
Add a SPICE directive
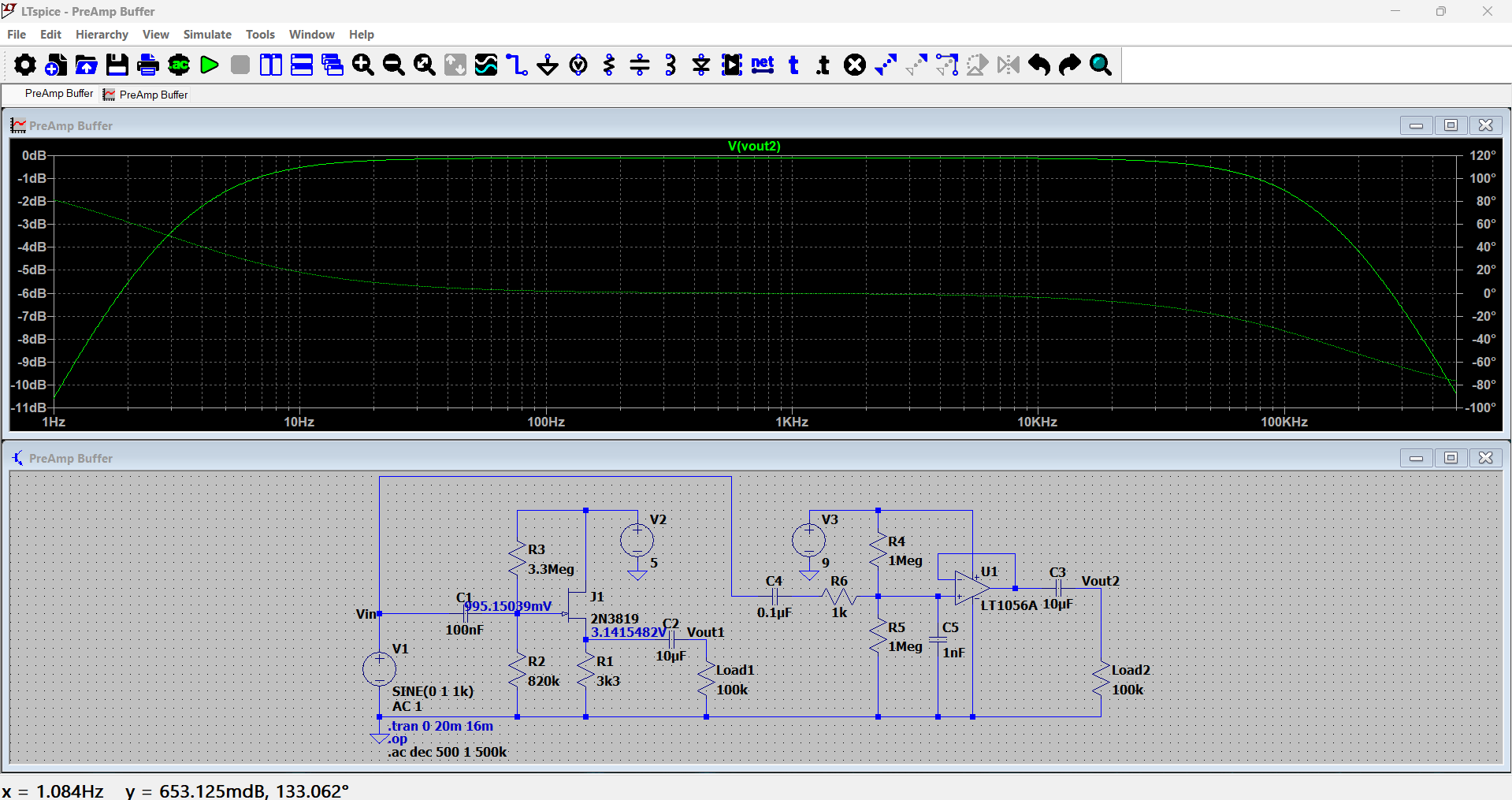click(x=823, y=65)
